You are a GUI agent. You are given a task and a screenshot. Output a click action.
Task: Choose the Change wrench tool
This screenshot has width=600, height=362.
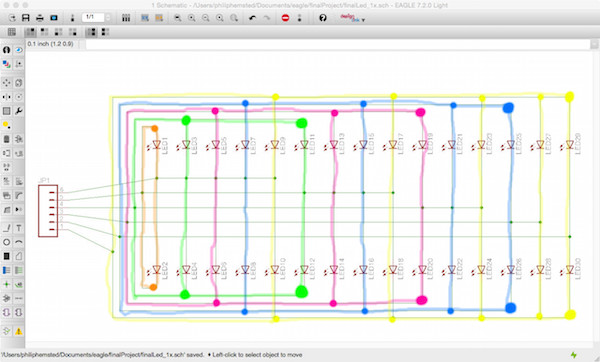19,111
